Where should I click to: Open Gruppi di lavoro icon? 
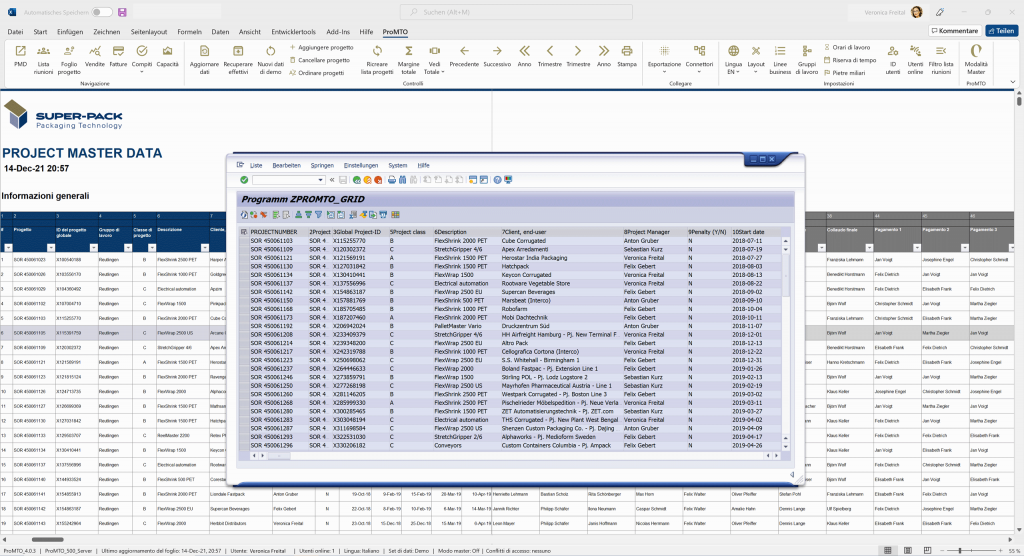[807, 51]
